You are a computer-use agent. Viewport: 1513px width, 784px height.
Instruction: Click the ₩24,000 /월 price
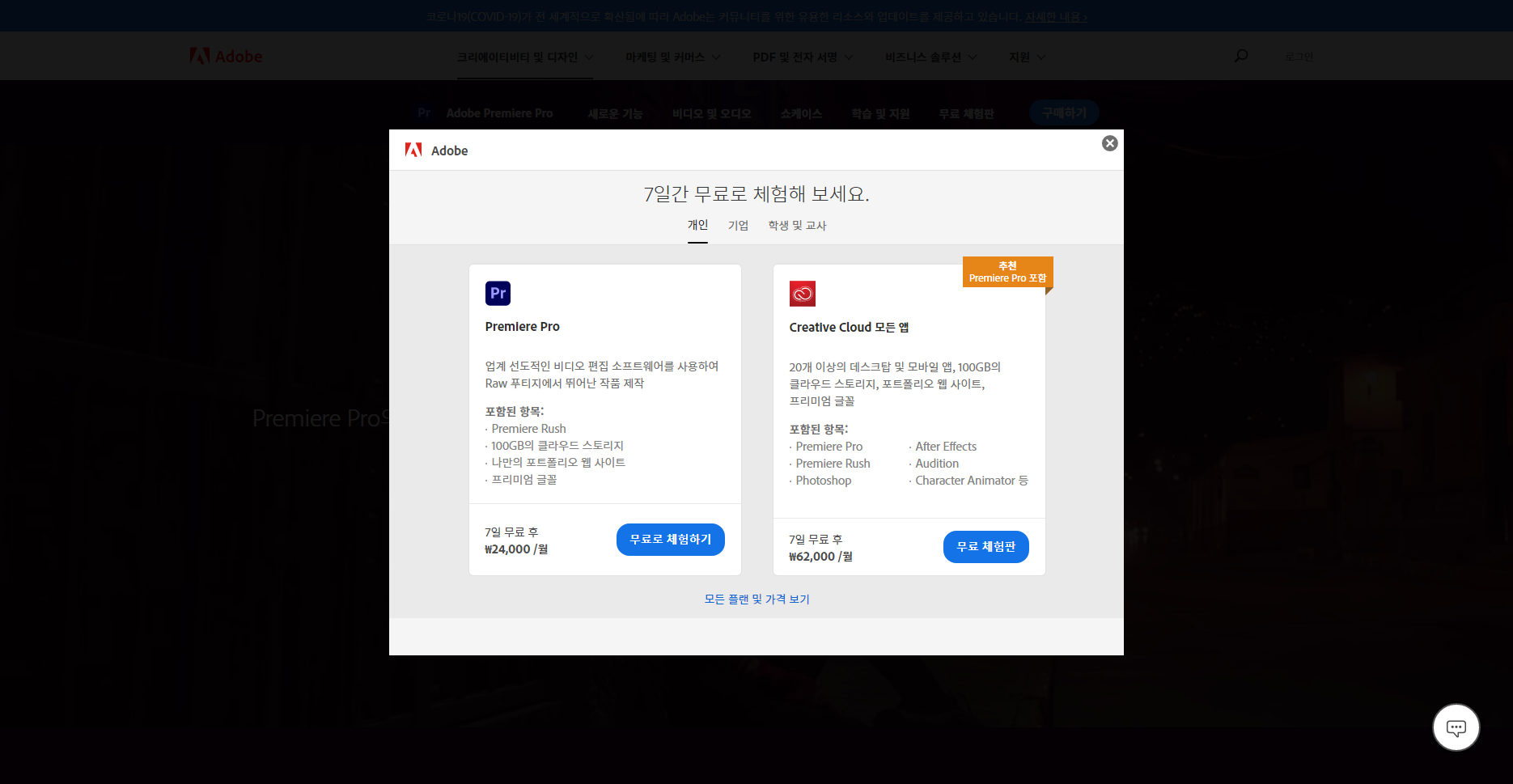(516, 549)
